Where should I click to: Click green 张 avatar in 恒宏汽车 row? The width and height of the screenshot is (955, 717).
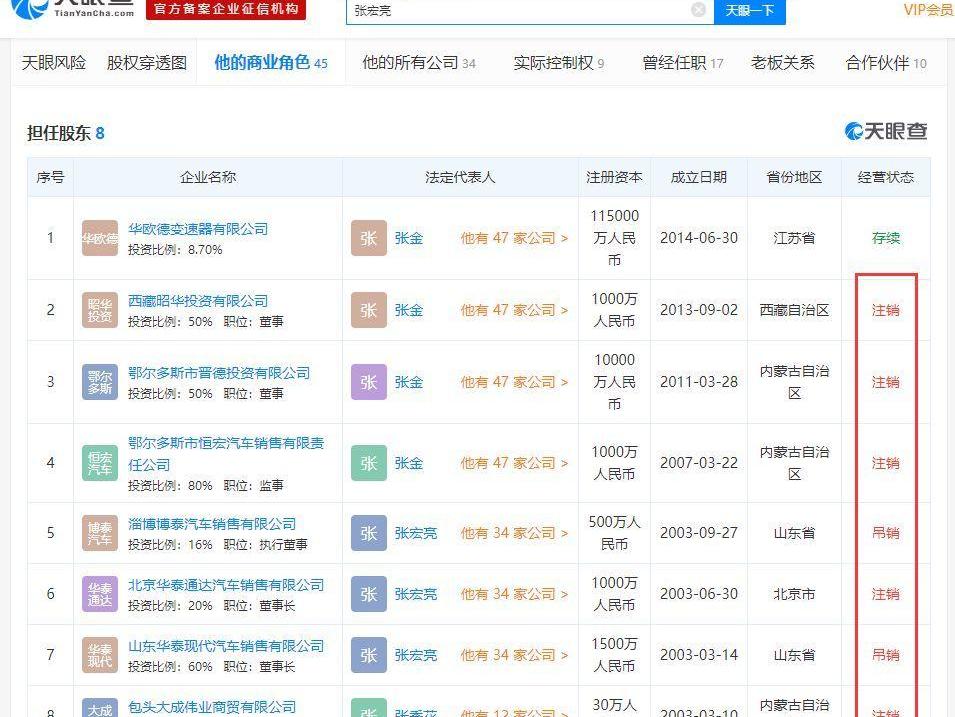pyautogui.click(x=368, y=463)
